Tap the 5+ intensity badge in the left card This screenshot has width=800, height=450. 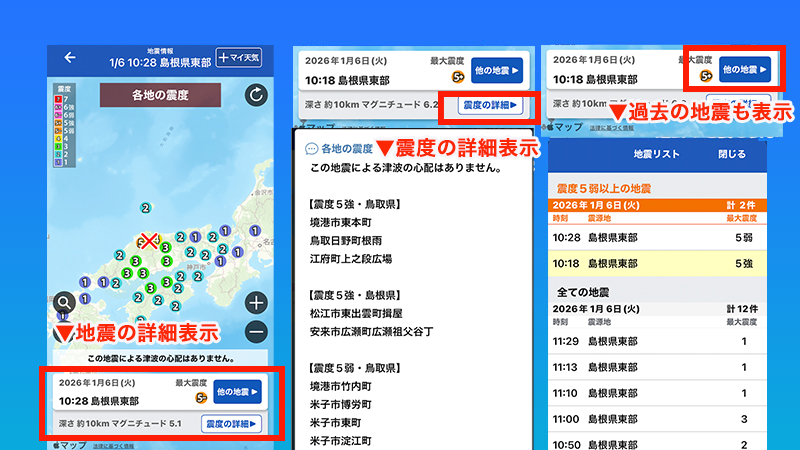201,398
